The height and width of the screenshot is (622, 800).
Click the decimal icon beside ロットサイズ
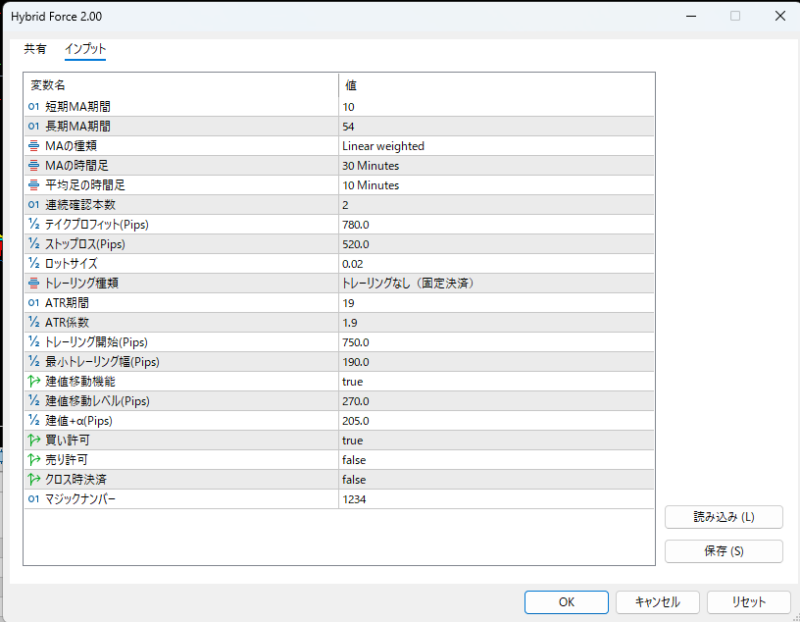34,264
